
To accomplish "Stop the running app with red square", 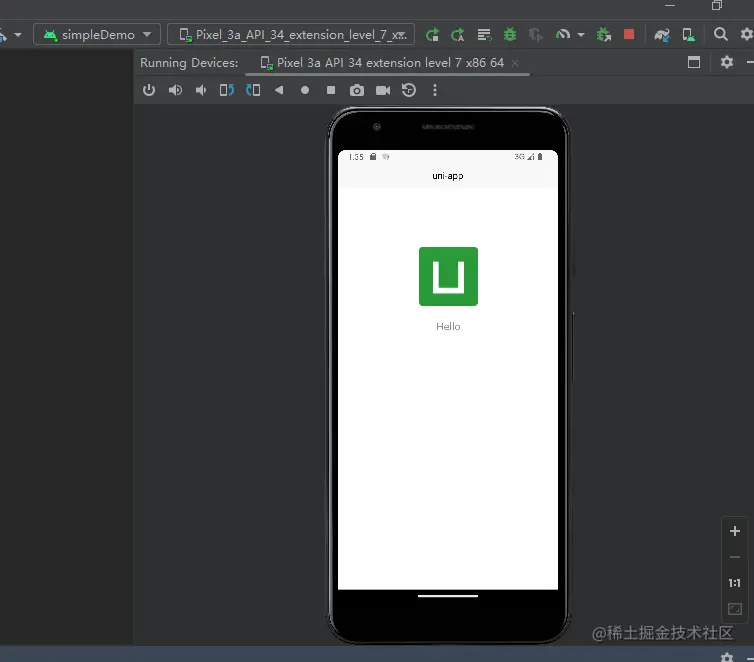I will coord(628,34).
